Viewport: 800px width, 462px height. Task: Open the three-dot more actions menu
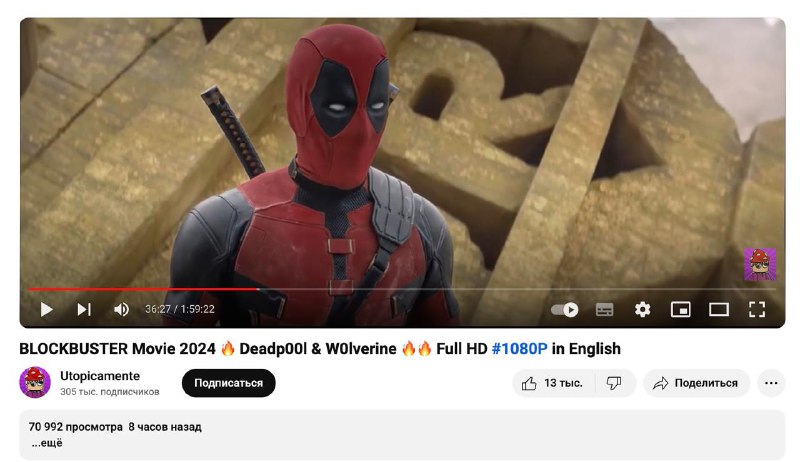[771, 383]
